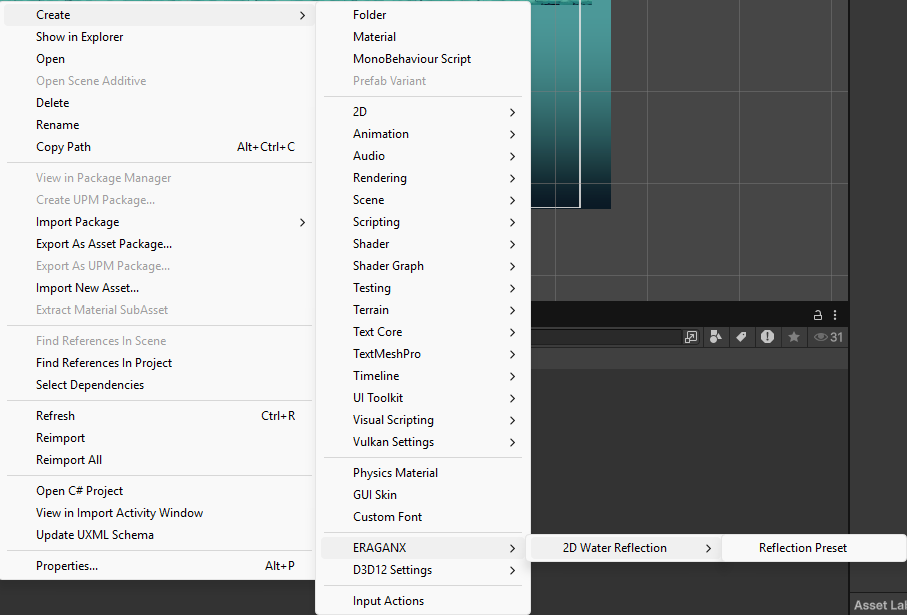Click the Favorites star icon
This screenshot has width=907, height=615.
pyautogui.click(x=794, y=337)
